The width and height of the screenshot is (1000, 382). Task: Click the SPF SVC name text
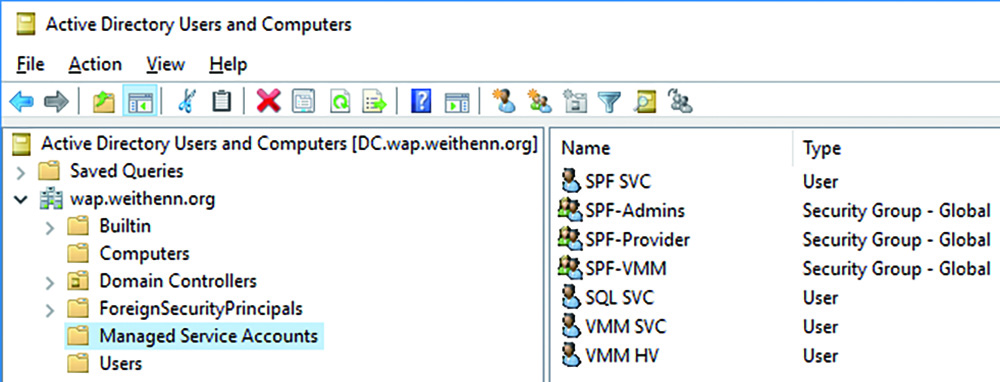618,182
